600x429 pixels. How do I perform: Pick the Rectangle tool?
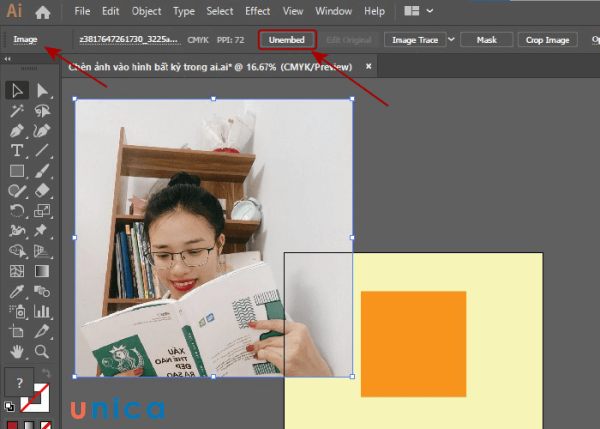pyautogui.click(x=17, y=171)
